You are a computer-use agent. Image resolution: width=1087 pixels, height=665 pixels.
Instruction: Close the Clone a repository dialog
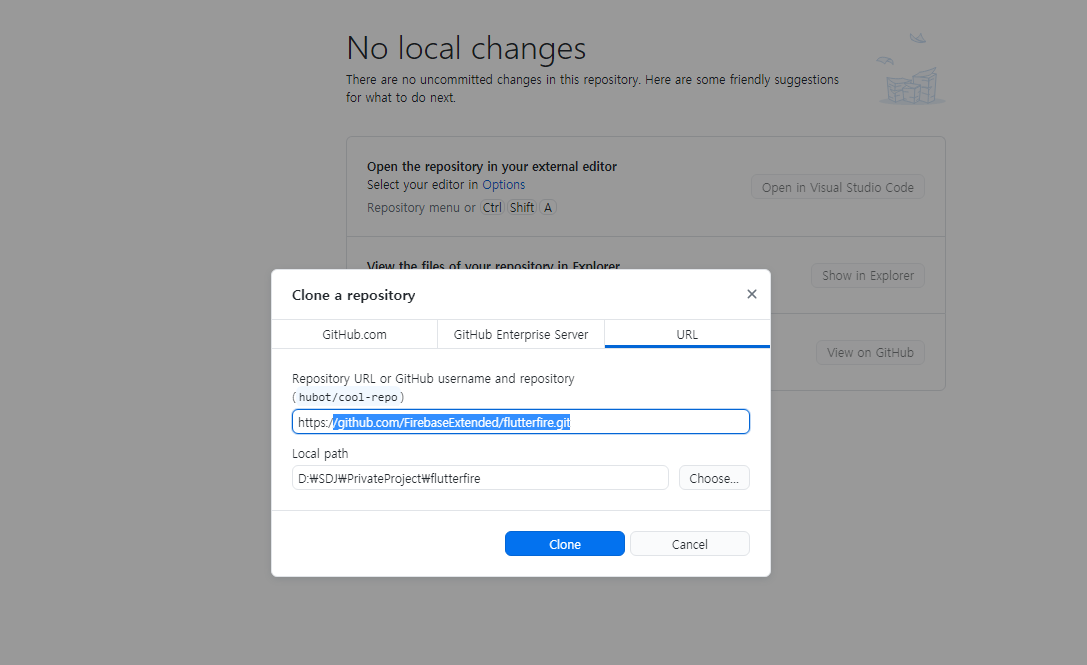[x=751, y=294]
